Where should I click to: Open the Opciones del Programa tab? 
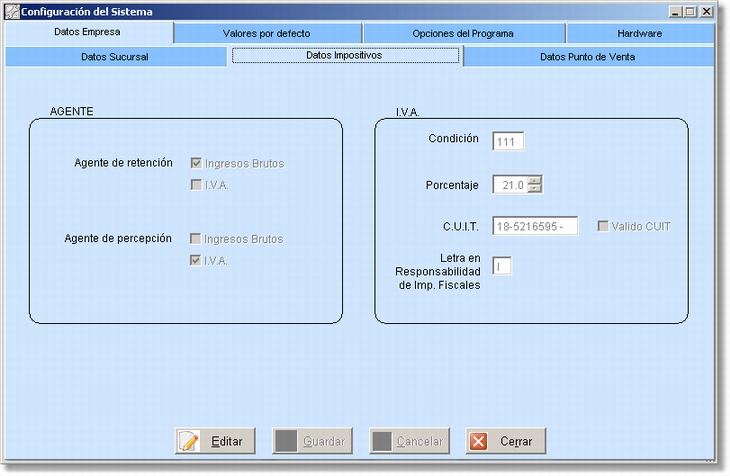click(462, 33)
